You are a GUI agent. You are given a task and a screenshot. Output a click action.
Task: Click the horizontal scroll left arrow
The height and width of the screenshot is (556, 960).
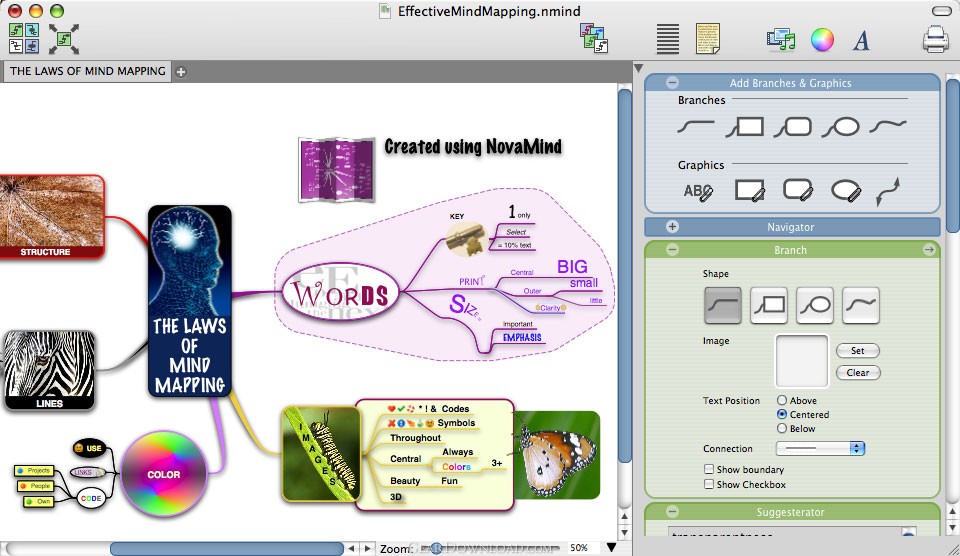(x=351, y=548)
